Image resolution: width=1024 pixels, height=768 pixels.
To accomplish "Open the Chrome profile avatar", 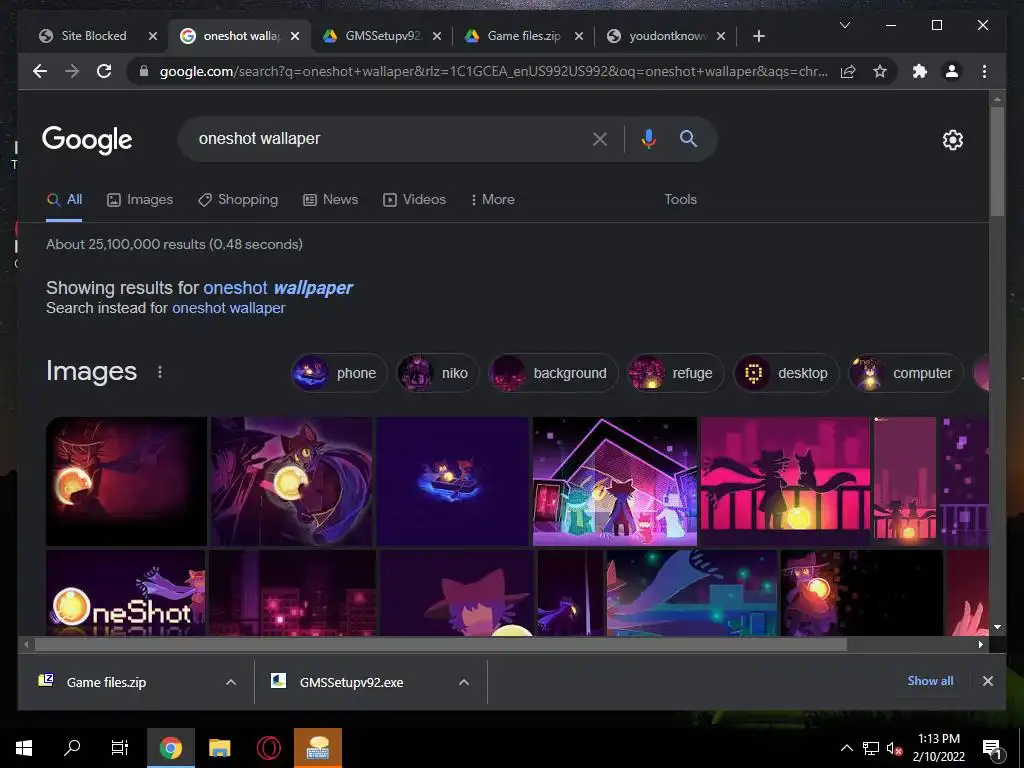I will [x=952, y=71].
